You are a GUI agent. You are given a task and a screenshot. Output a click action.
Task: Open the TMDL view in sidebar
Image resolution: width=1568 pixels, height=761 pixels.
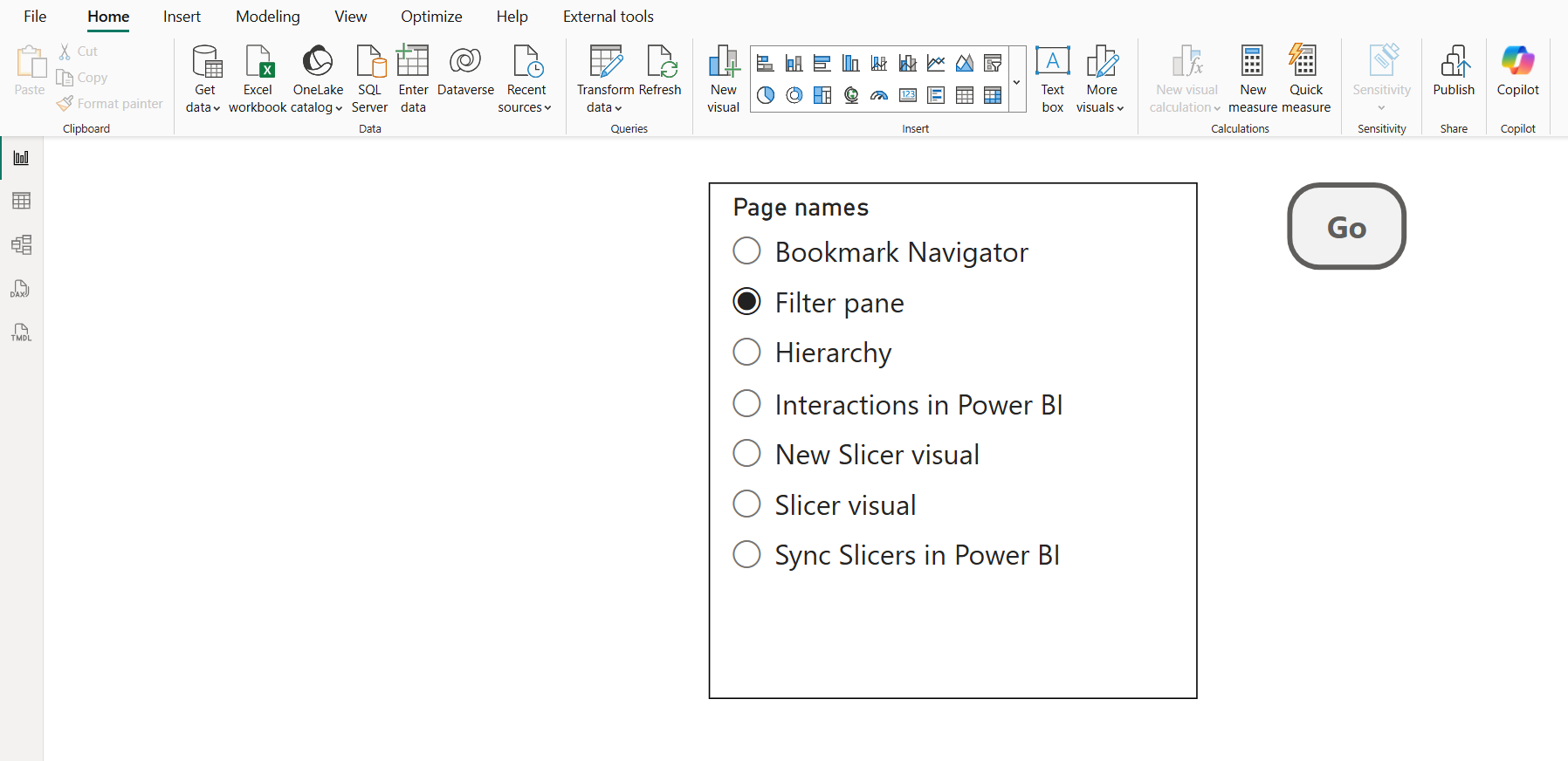21,333
